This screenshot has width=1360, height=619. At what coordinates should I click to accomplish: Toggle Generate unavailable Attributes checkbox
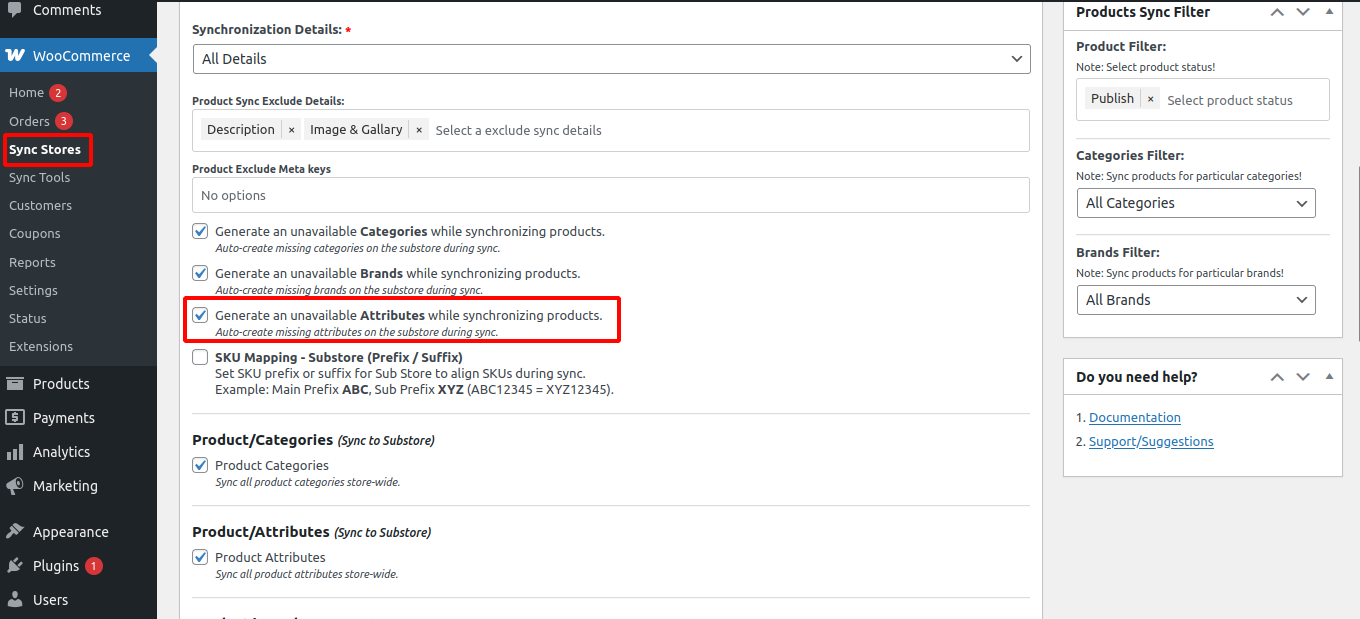tap(200, 315)
